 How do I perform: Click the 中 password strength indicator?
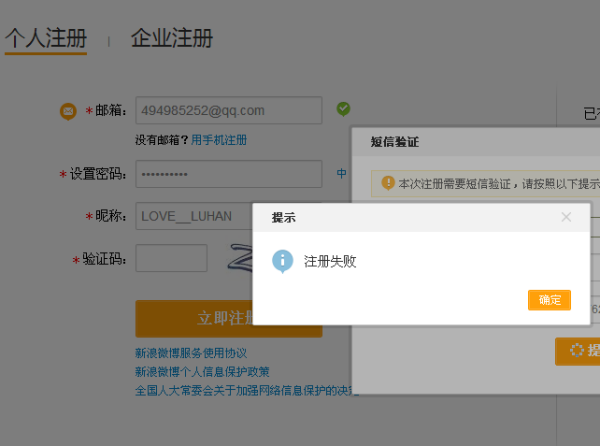[342, 173]
